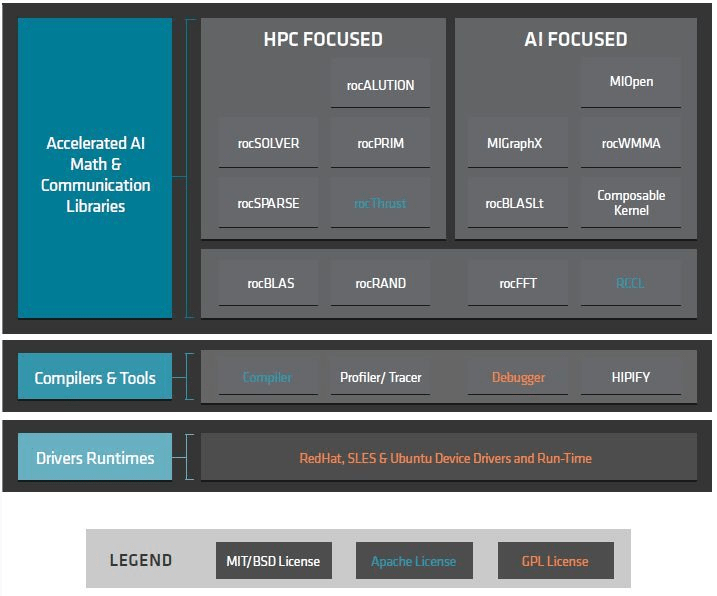This screenshot has width=717, height=596.
Task: Select the rocRAND box
Action: [380, 283]
